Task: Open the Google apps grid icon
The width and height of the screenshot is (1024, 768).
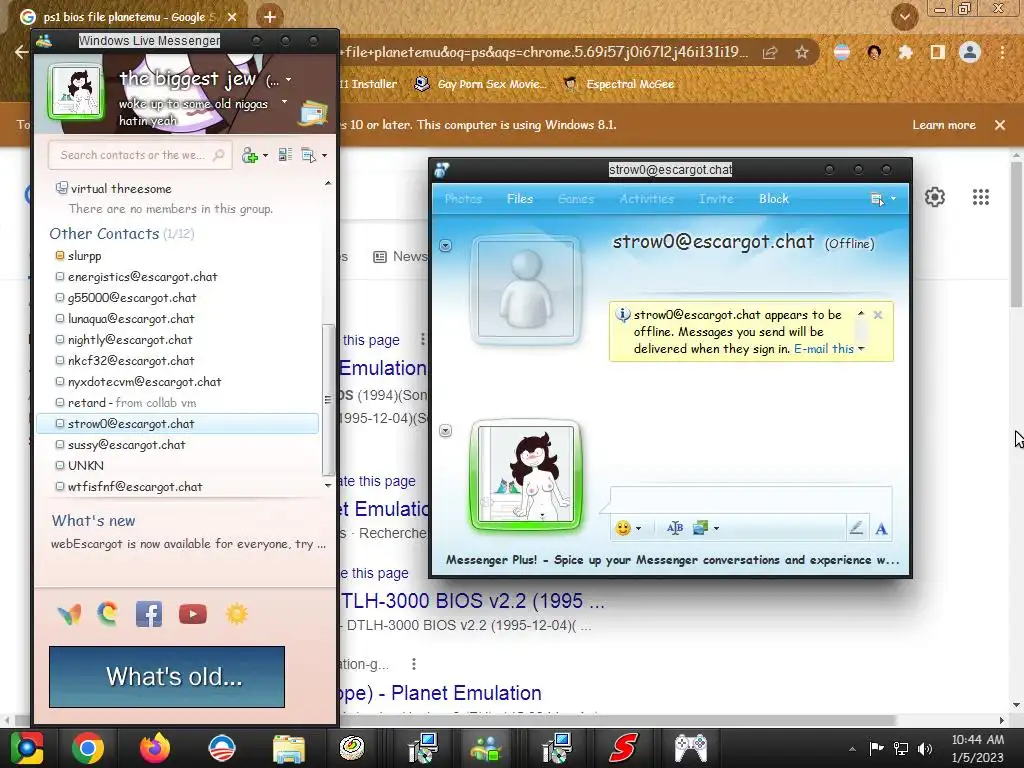Action: coord(980,197)
